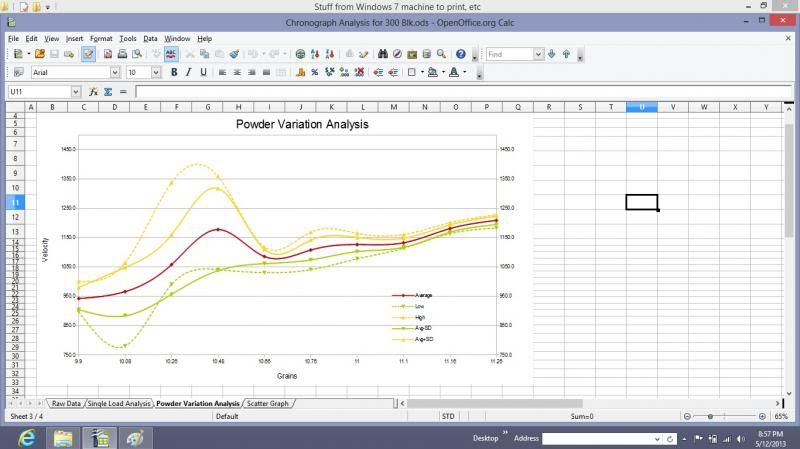Click the Internet Explorer taskbar icon
The image size is (800, 449).
[27, 438]
